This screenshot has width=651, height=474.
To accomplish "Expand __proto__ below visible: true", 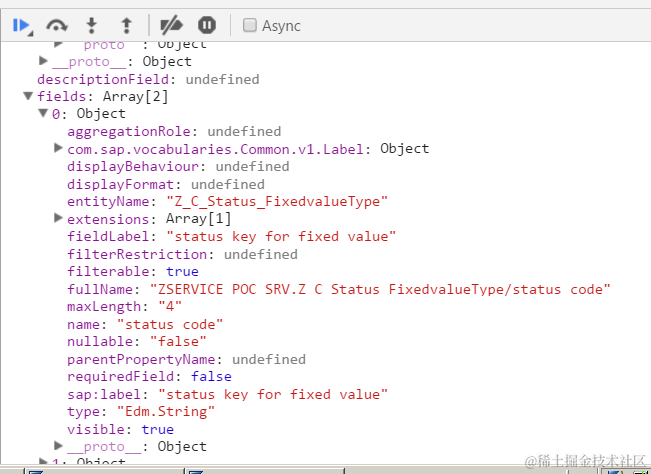I will [59, 446].
